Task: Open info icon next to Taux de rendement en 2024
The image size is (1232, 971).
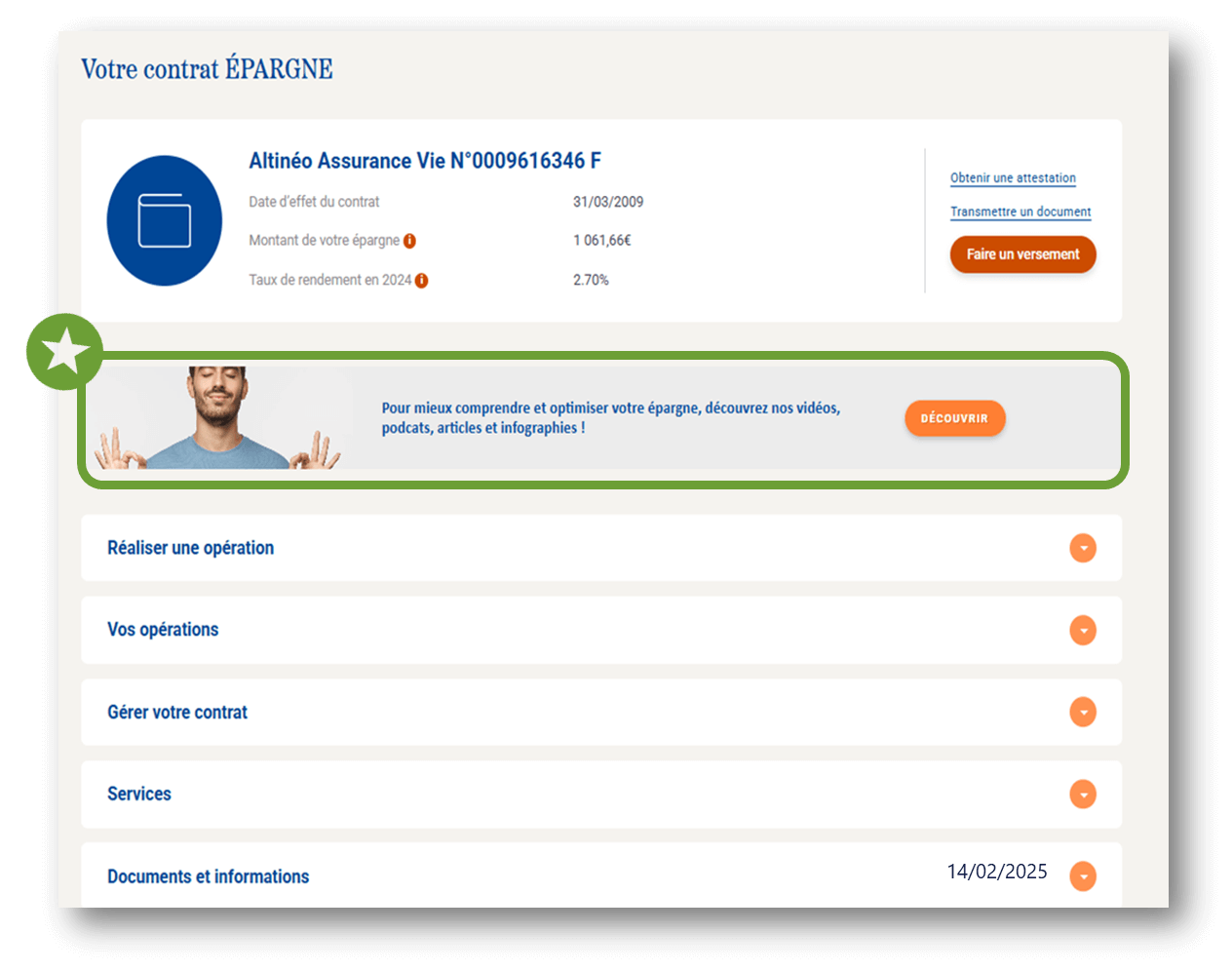Action: click(x=421, y=281)
